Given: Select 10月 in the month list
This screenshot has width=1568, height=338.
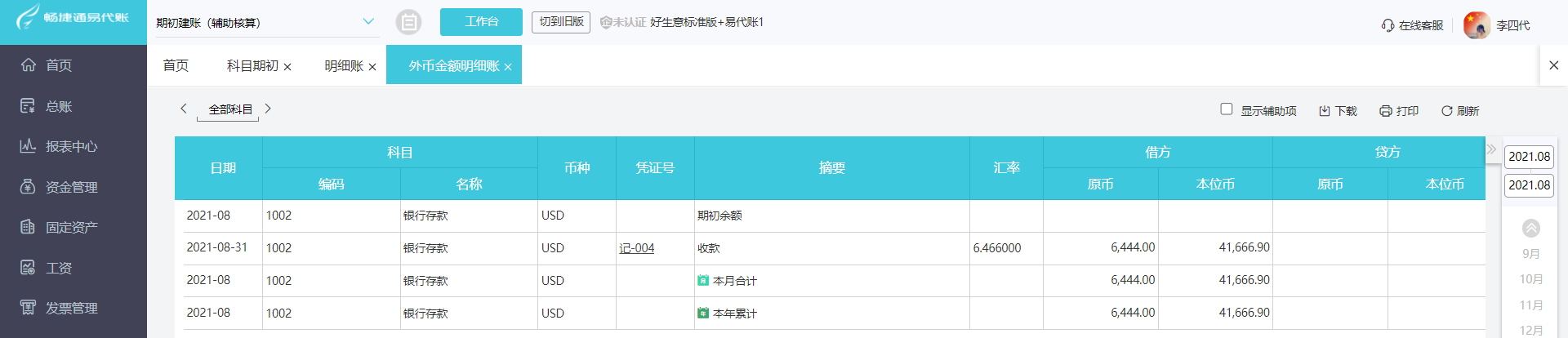Looking at the screenshot, I should pos(1531,279).
